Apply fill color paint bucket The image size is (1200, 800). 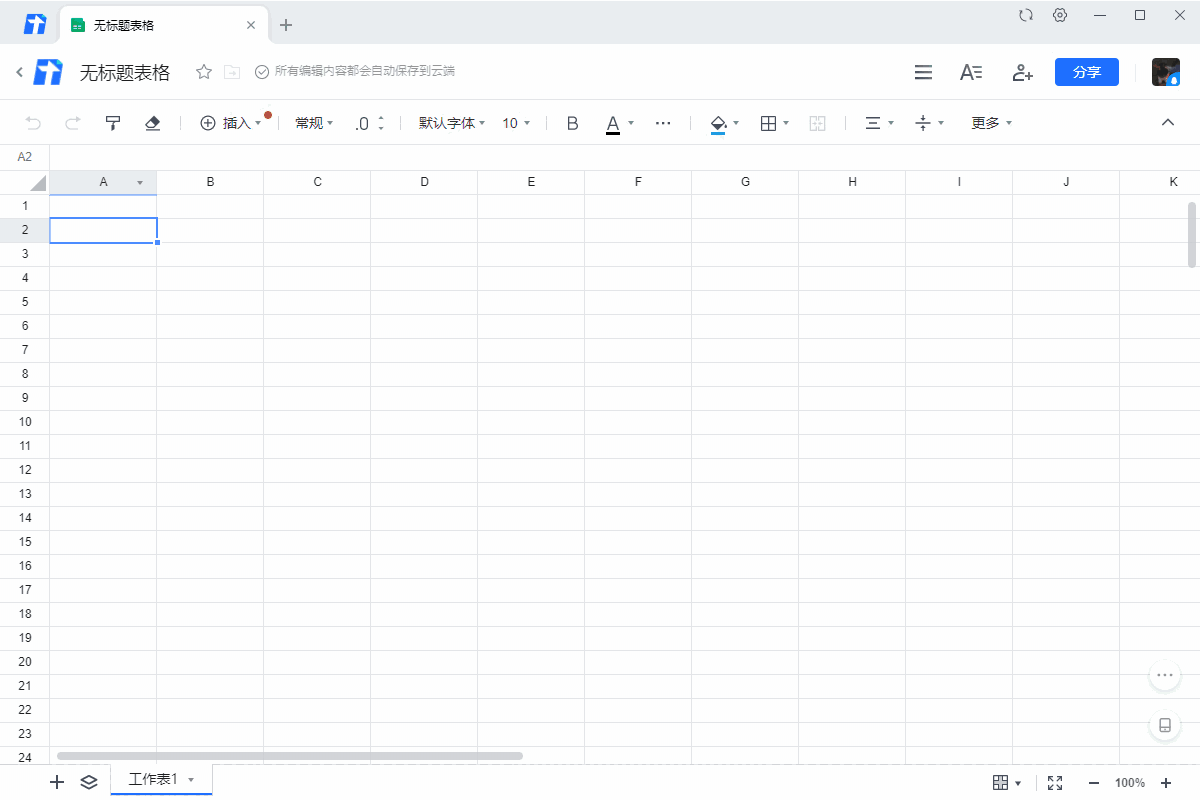pos(718,124)
